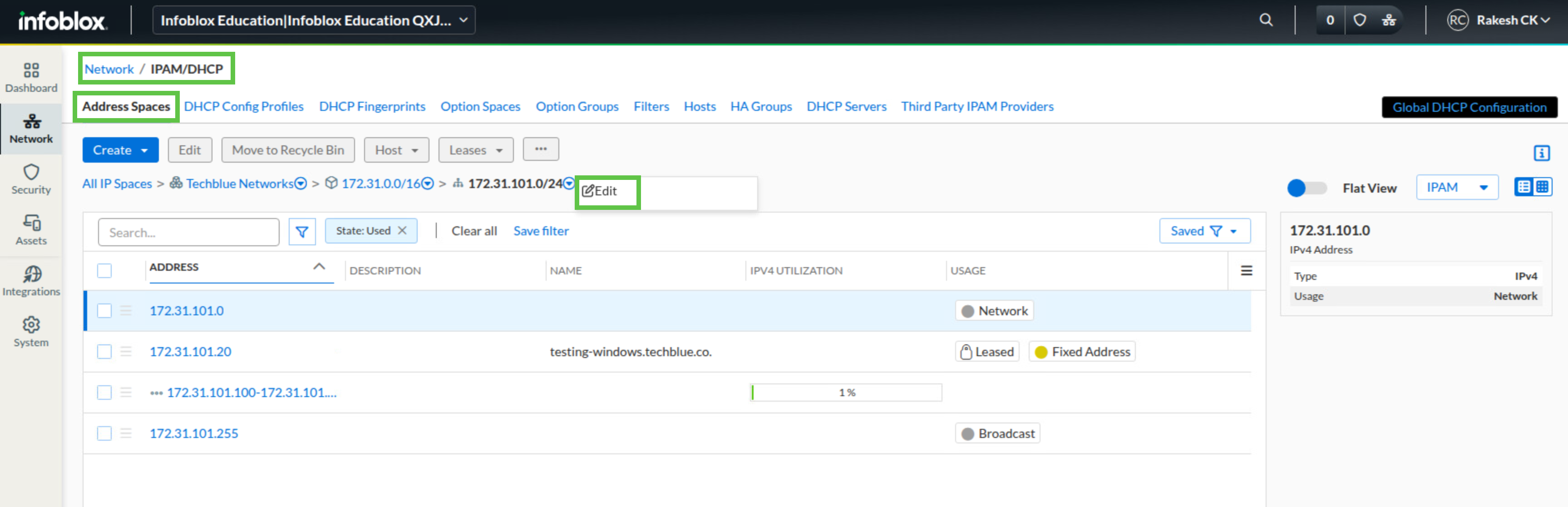Check the 172.31.101.0 row checkbox
The height and width of the screenshot is (507, 1568).
coord(105,310)
